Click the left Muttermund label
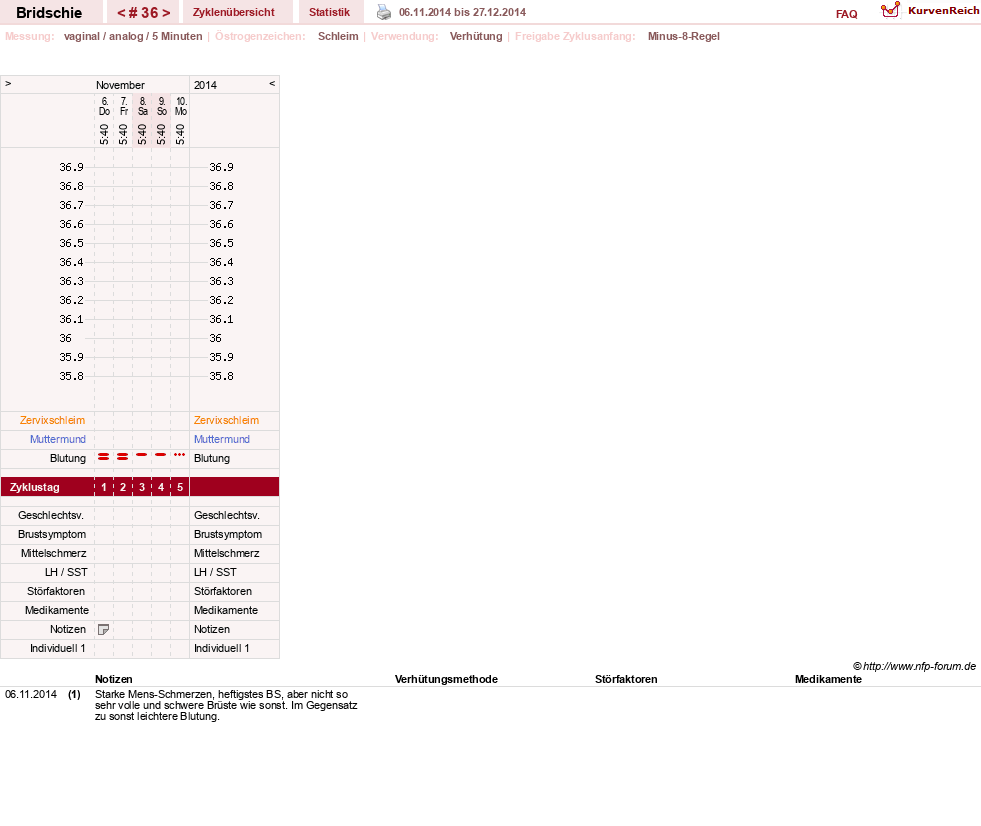 pyautogui.click(x=58, y=439)
